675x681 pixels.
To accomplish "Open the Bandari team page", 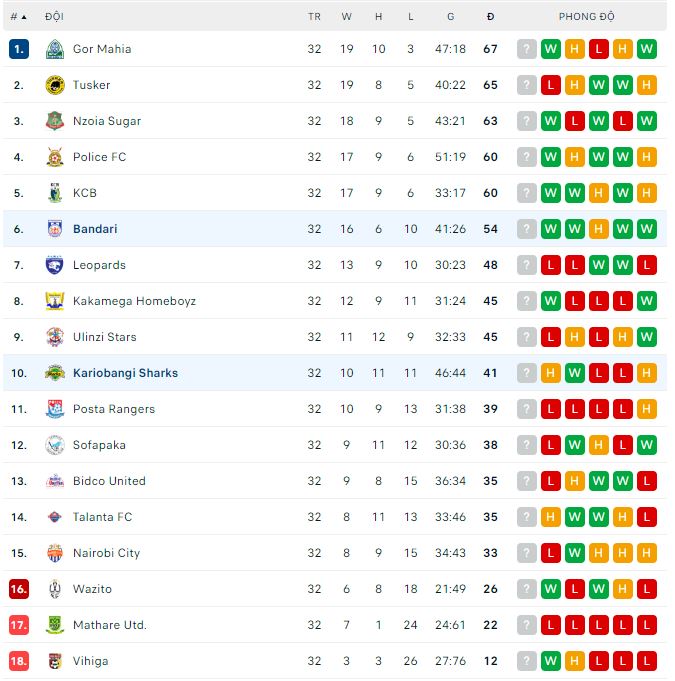I will tap(95, 229).
